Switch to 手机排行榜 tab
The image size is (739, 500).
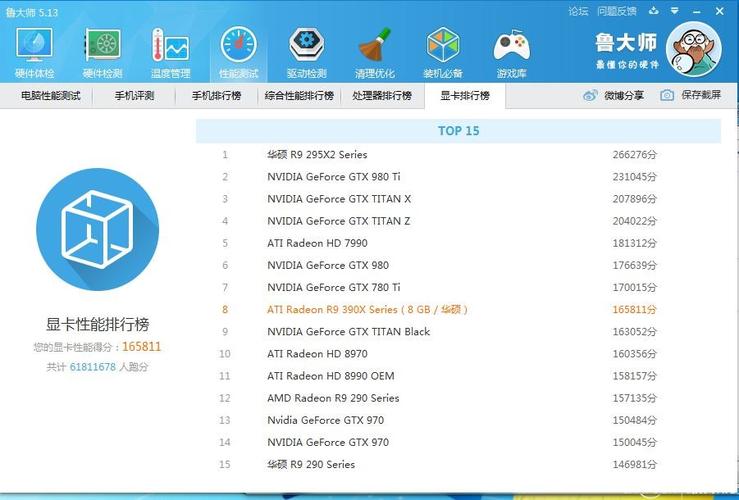point(217,96)
